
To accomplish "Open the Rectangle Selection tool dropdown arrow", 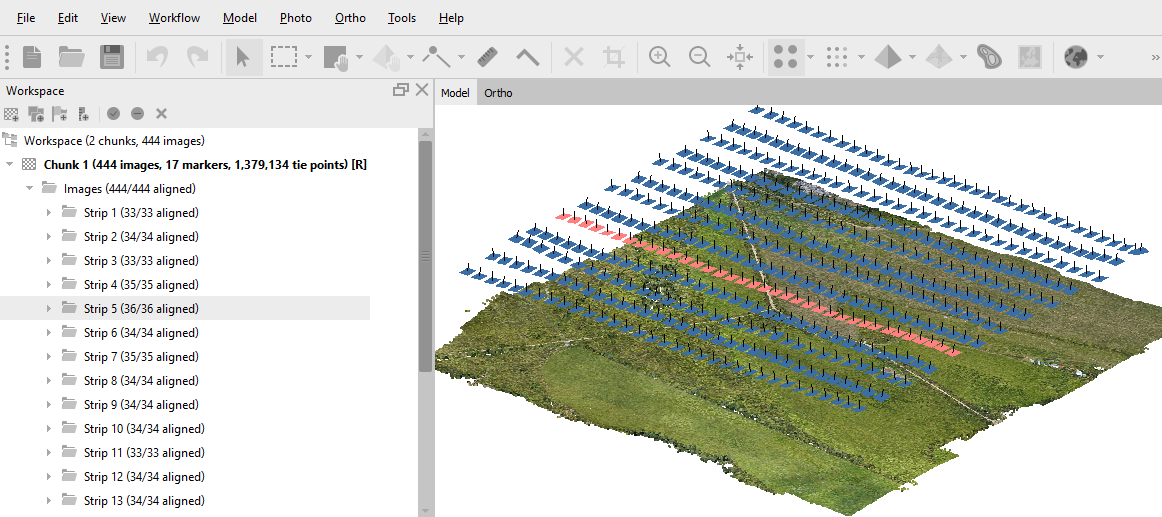I will [x=309, y=57].
